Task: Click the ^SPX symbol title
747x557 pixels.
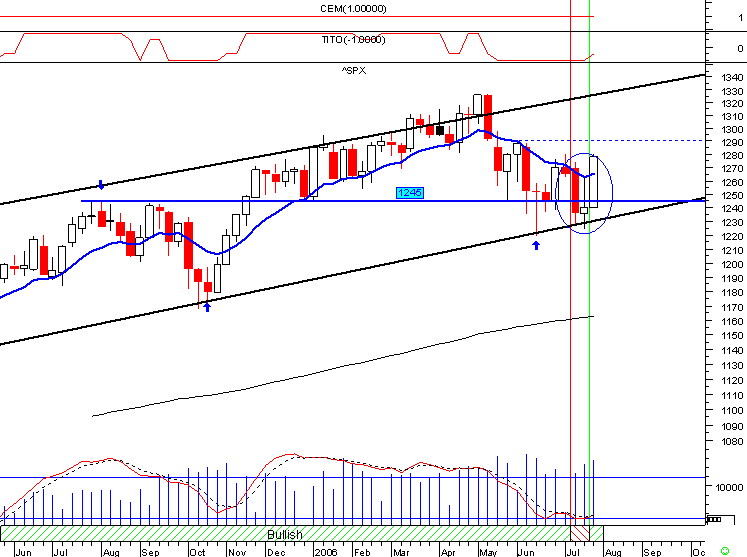Action: [353, 71]
